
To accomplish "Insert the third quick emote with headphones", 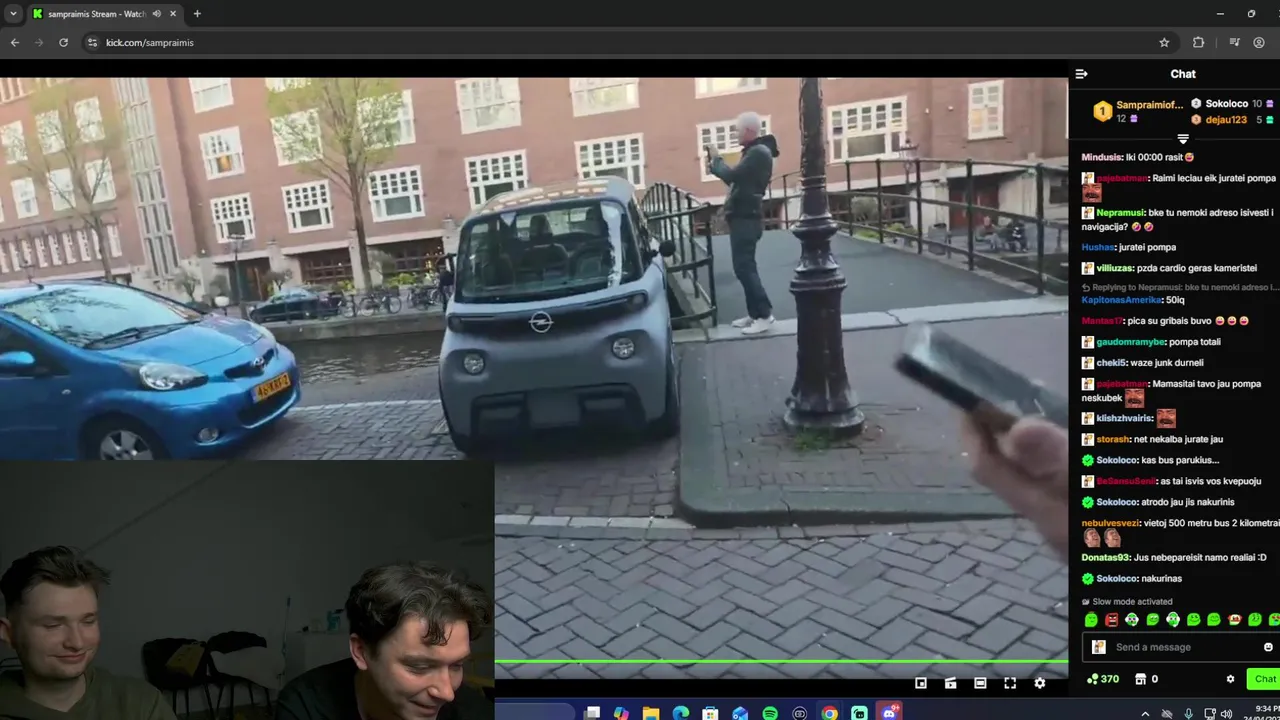I will coord(1132,620).
